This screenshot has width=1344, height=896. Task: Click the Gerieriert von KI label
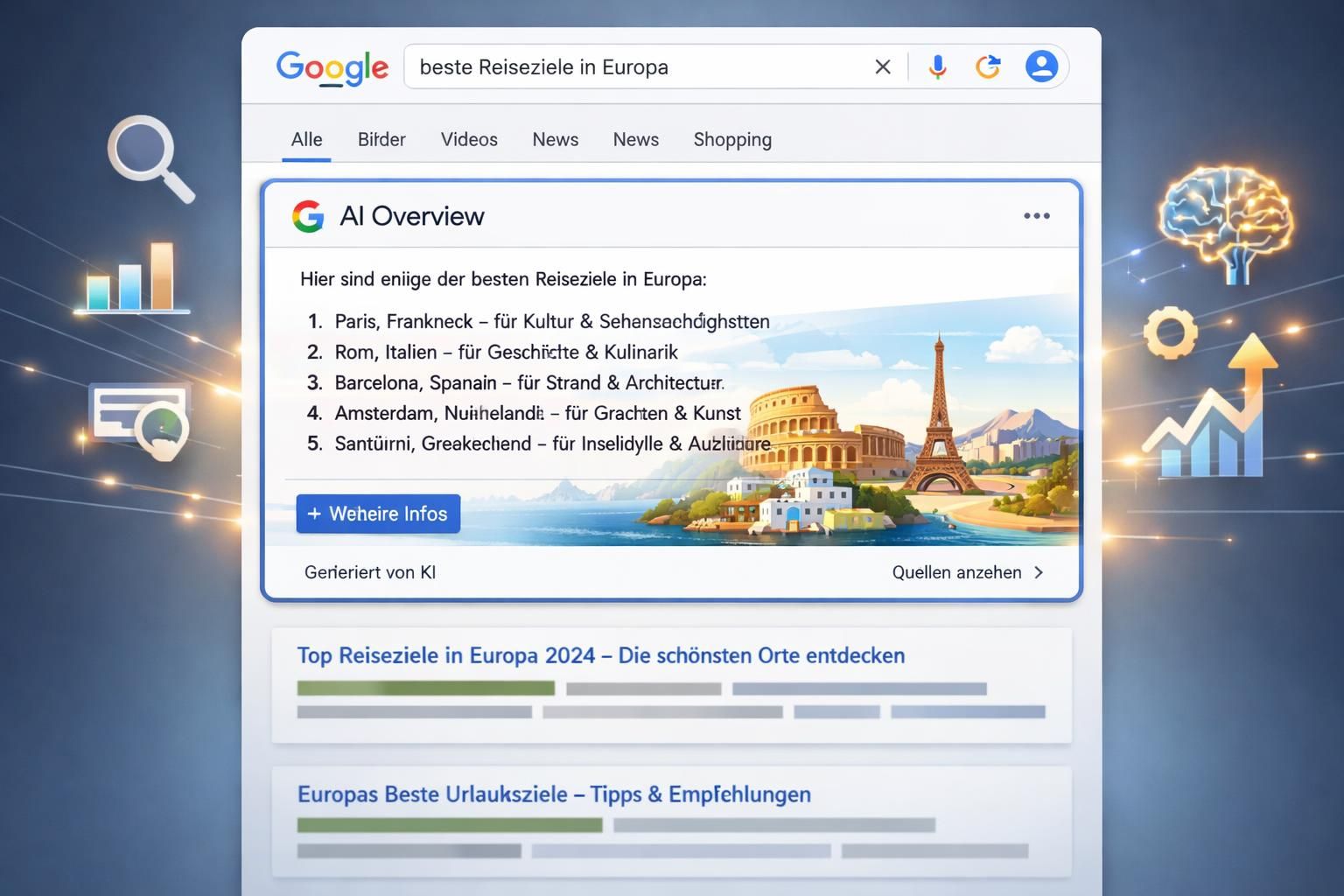pos(370,572)
